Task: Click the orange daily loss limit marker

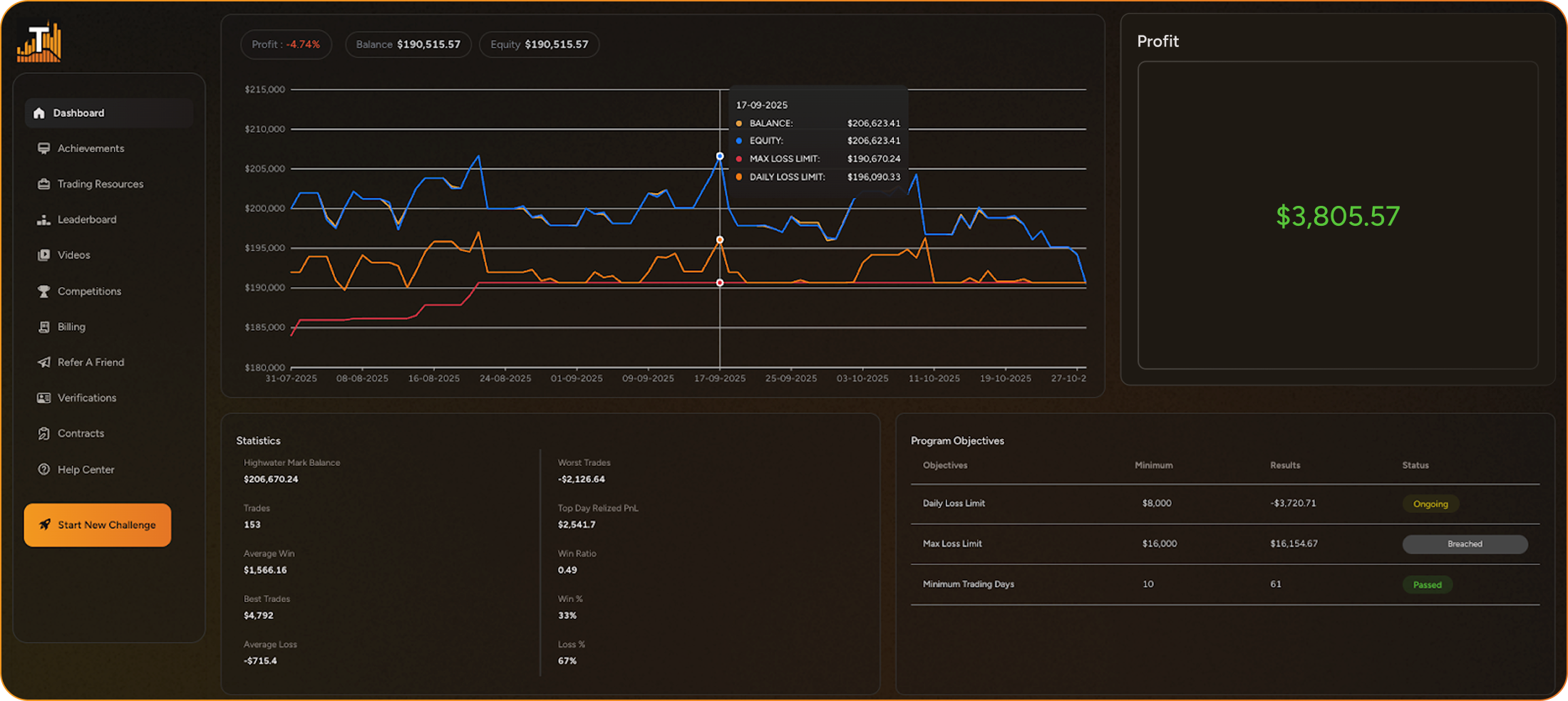Action: [x=720, y=240]
